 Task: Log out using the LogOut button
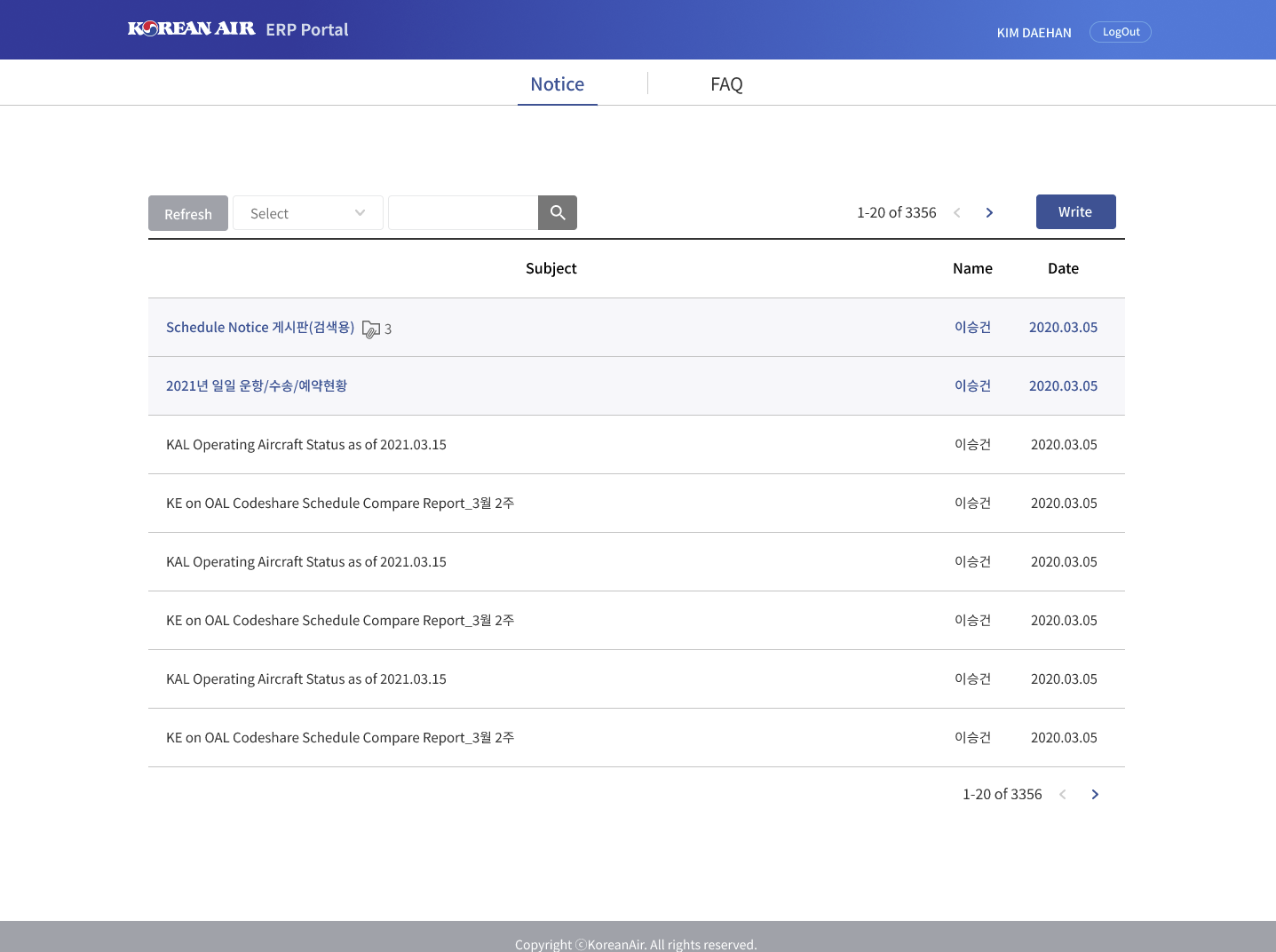click(x=1120, y=32)
